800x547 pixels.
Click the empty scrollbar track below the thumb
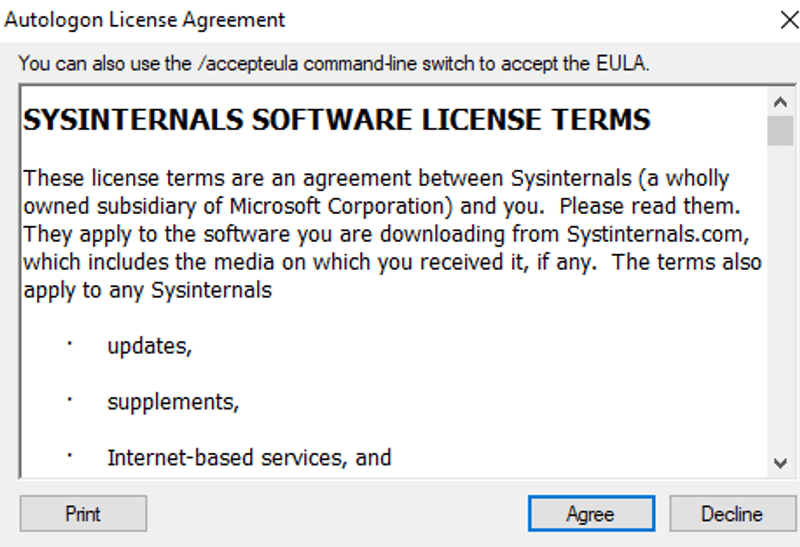(x=780, y=300)
